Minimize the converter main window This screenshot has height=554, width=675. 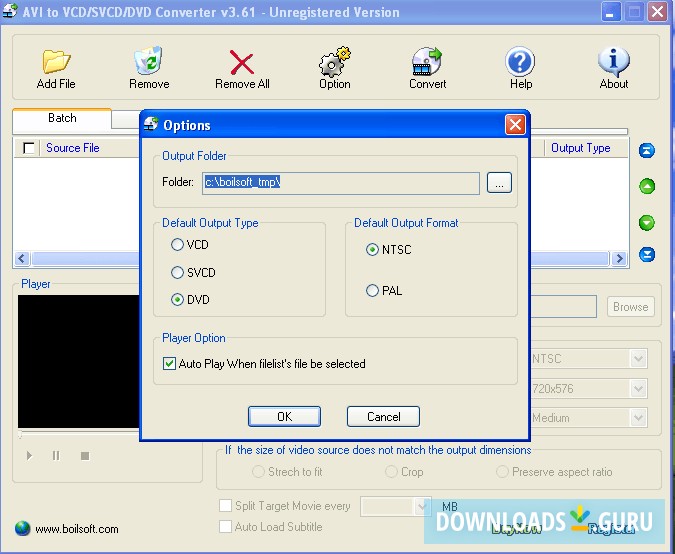click(x=610, y=12)
